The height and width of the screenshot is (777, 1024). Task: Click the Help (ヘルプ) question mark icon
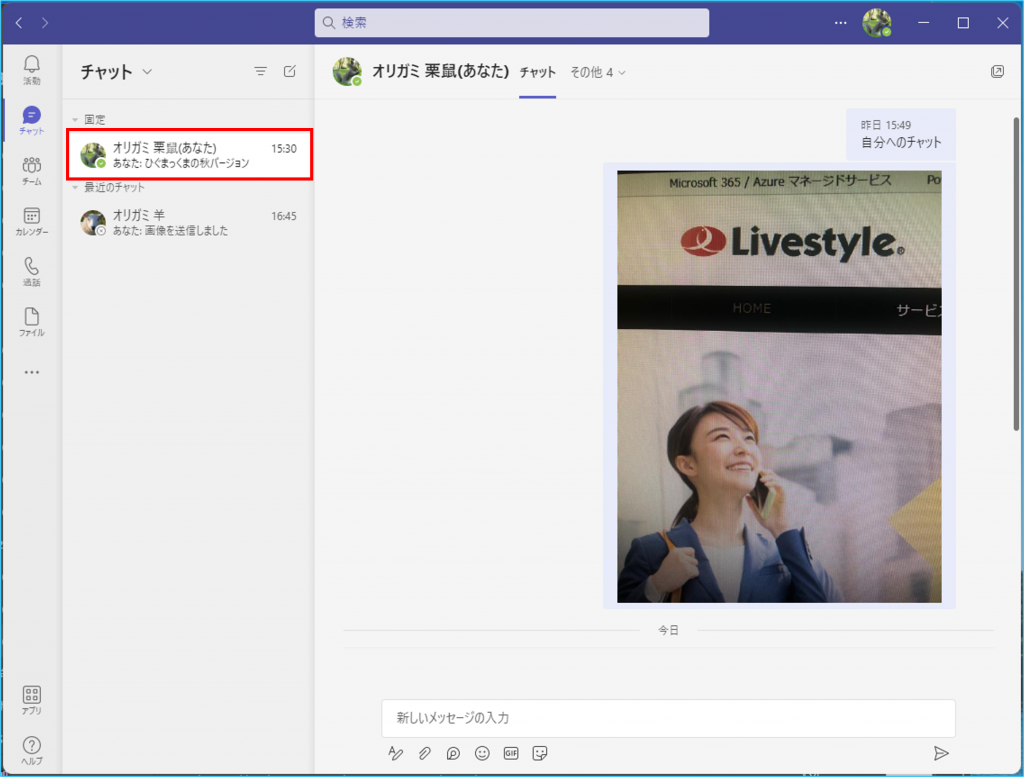coord(31,750)
